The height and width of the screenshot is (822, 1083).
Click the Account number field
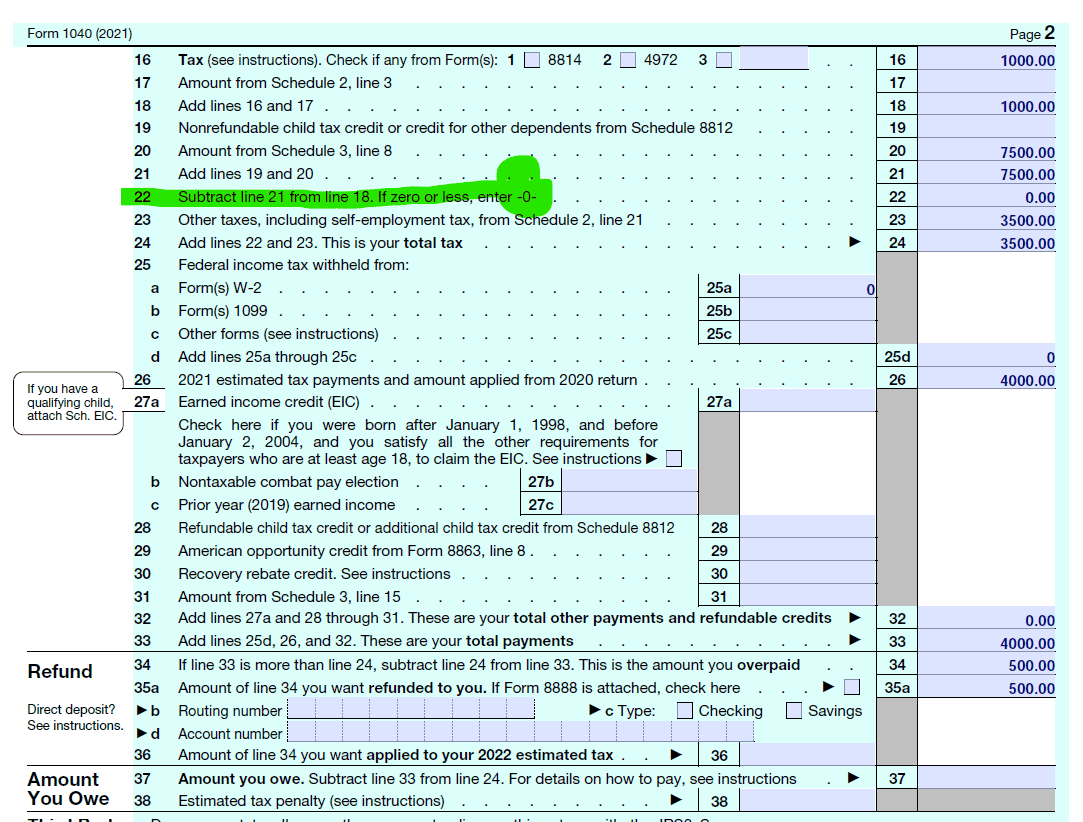point(520,733)
